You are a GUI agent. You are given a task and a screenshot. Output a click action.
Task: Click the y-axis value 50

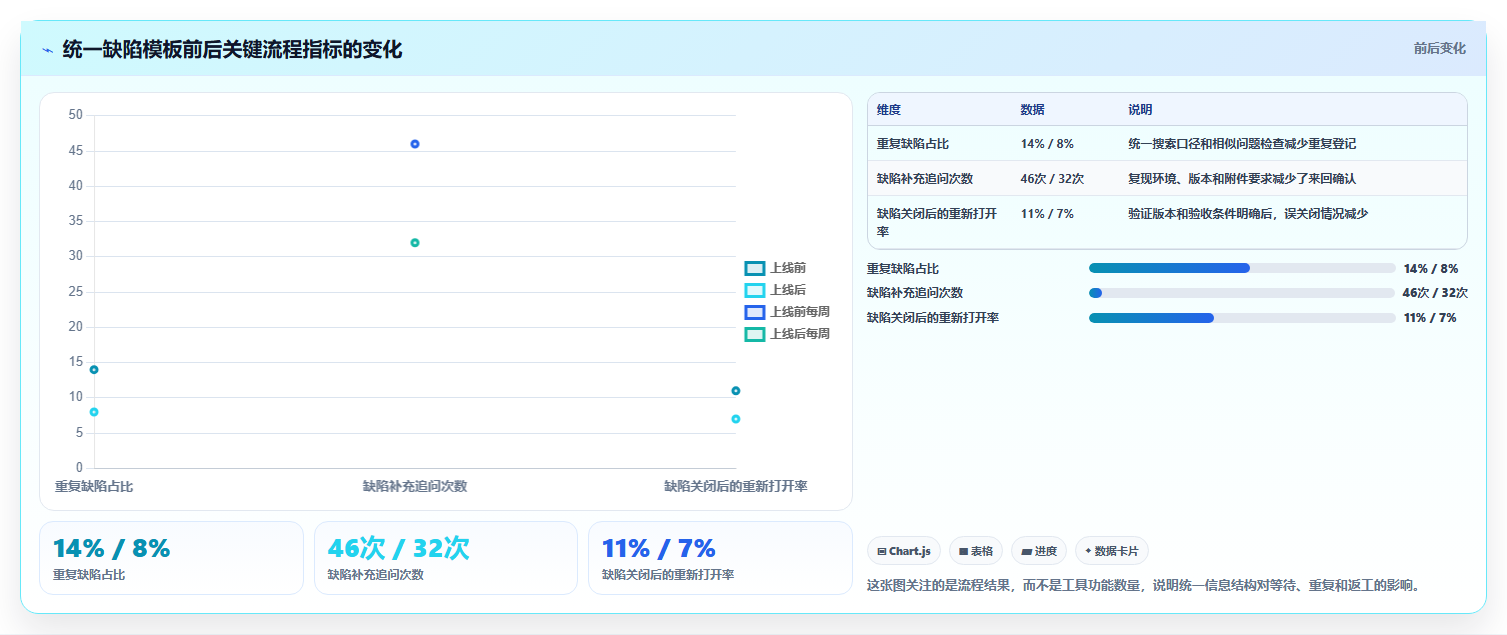(x=76, y=115)
